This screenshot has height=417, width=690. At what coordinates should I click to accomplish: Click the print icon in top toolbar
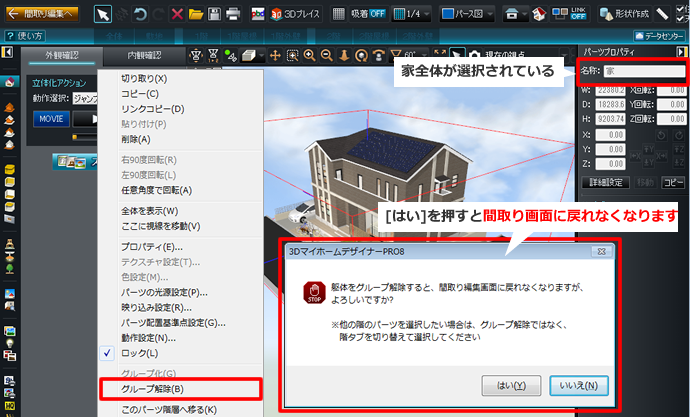232,14
